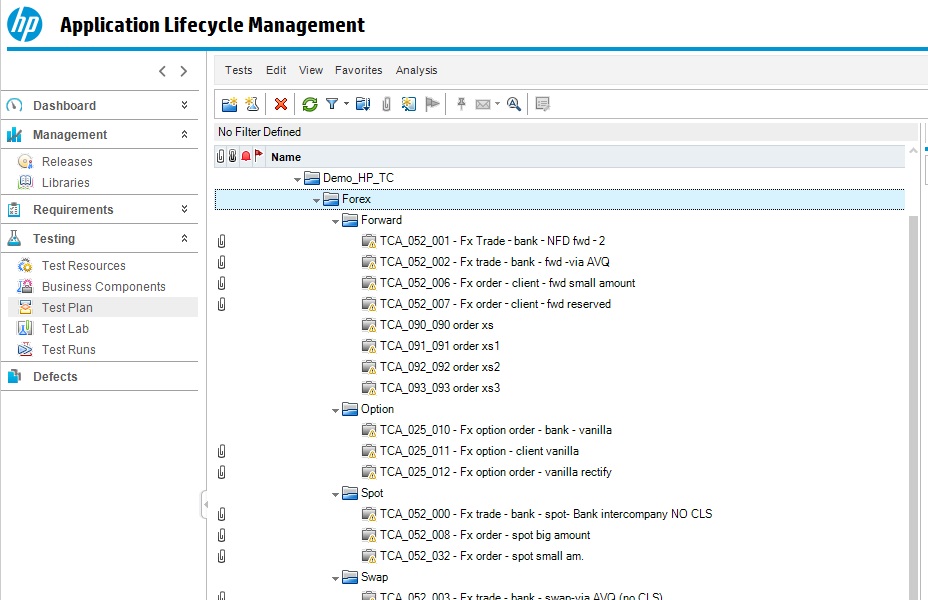Collapse the Forward folder arrow
Image resolution: width=928 pixels, height=600 pixels.
(335, 221)
